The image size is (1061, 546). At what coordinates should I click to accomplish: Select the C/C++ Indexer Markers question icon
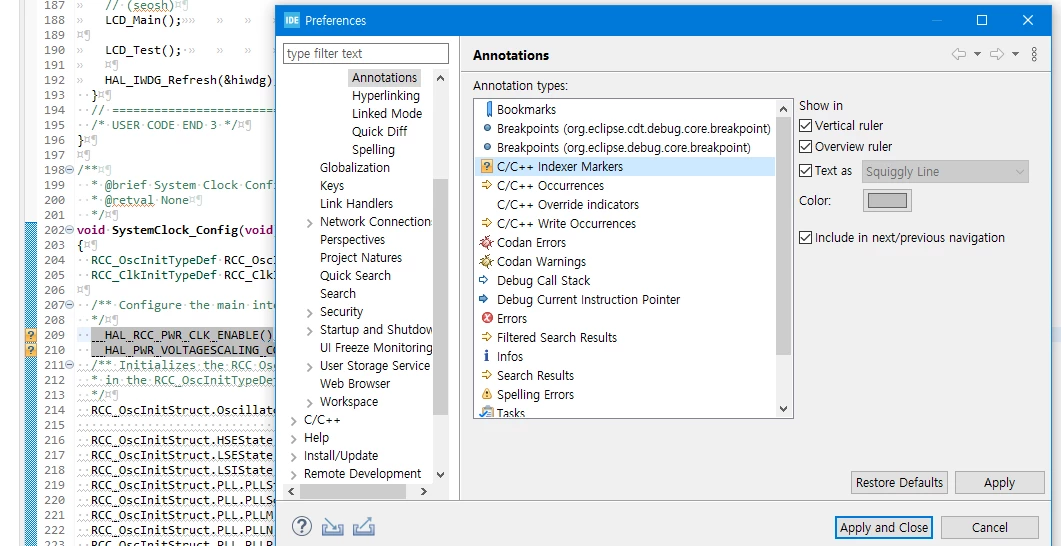[487, 166]
